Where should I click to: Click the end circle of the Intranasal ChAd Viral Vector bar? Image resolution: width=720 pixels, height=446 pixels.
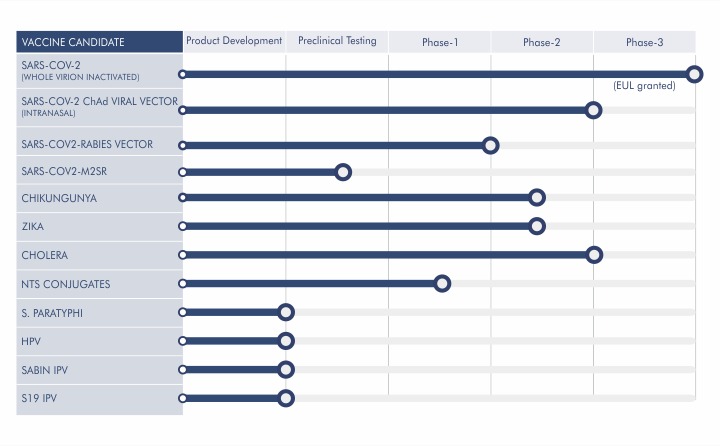click(x=593, y=110)
